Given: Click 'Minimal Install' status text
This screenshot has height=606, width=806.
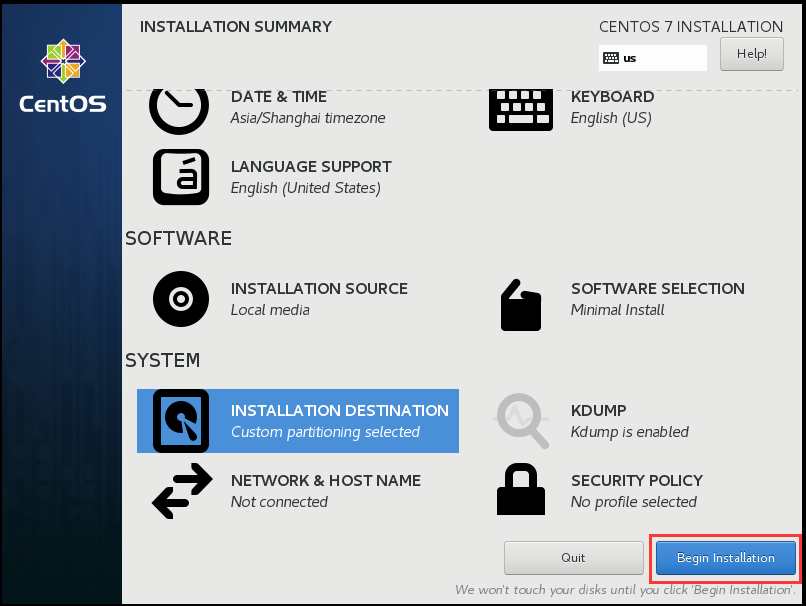Looking at the screenshot, I should click(x=618, y=310).
